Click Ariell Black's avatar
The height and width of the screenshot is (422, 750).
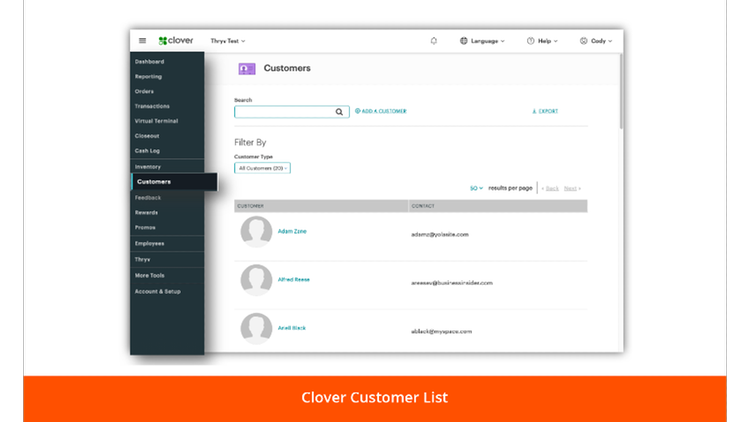(256, 329)
